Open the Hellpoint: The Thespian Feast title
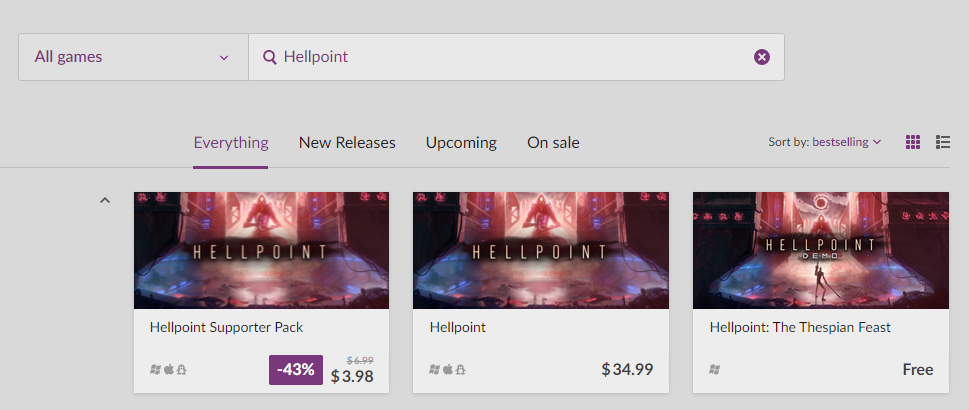This screenshot has width=969, height=410. (800, 327)
